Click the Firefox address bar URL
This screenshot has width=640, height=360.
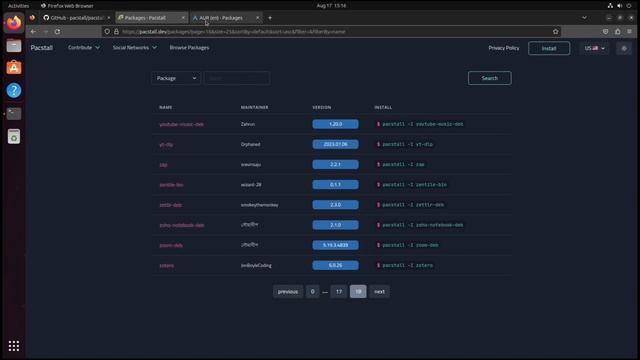coord(233,31)
